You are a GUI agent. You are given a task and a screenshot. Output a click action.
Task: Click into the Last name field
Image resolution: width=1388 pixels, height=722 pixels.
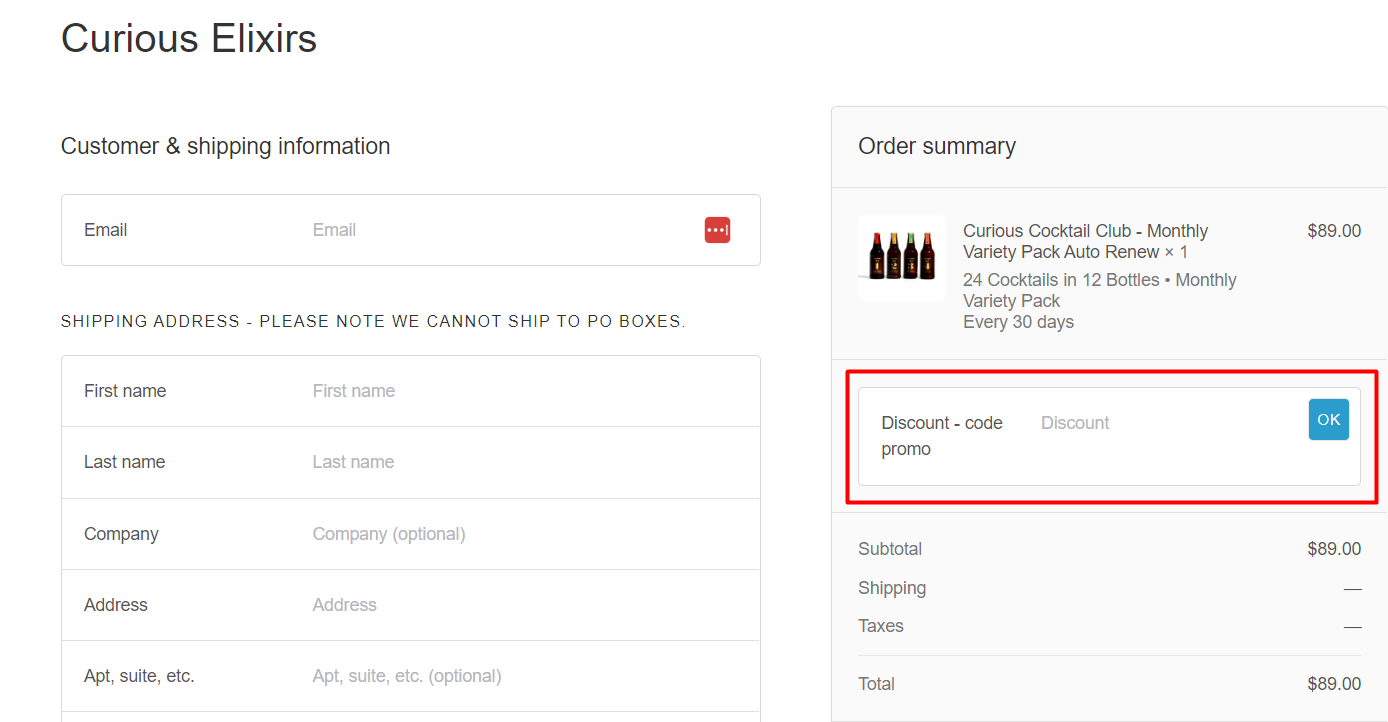(411, 462)
